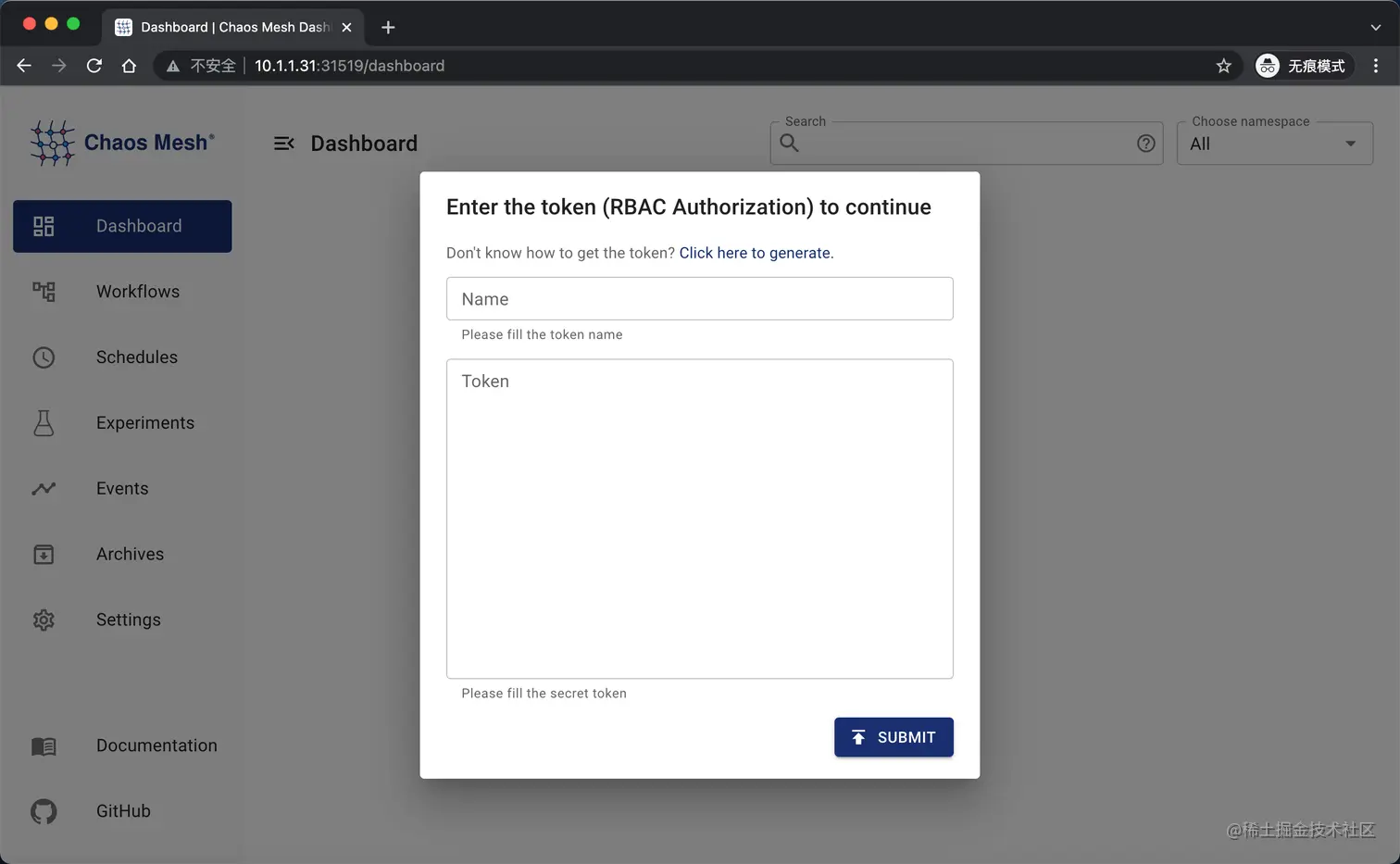Screen dimensions: 1400x864
Task: Open Events page
Action: [x=122, y=489]
